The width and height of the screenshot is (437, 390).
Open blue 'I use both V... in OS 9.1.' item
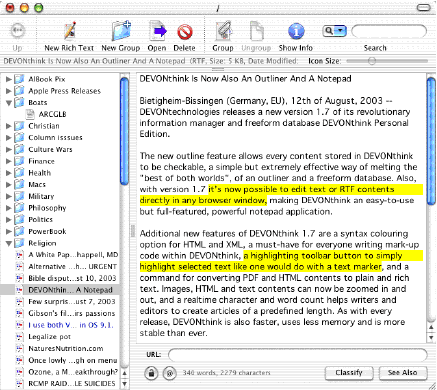71,325
